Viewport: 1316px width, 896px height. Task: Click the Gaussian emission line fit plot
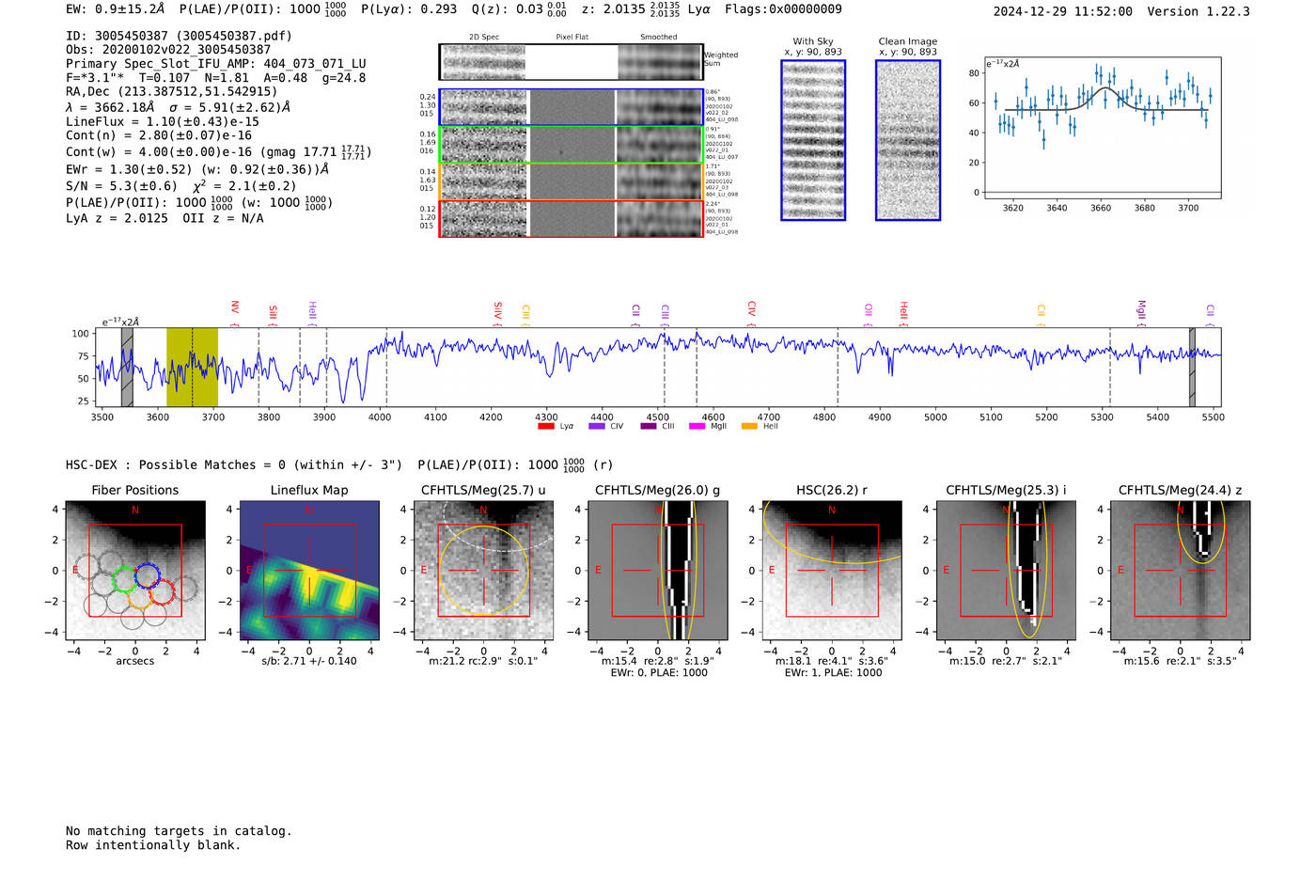1102,127
